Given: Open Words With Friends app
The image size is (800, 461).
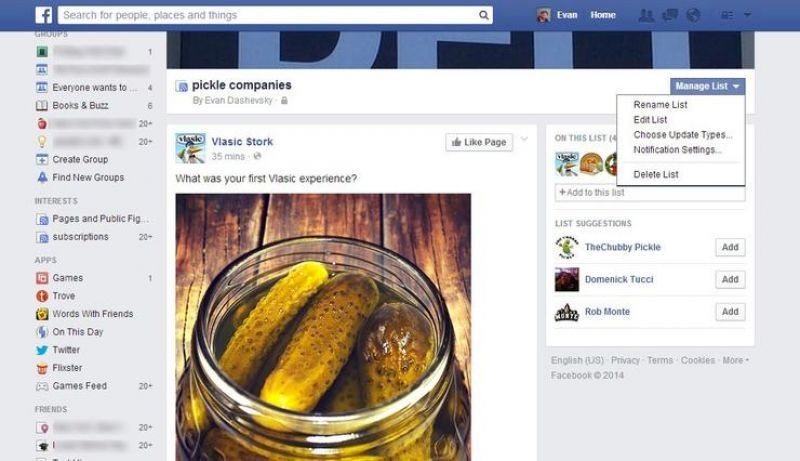Looking at the screenshot, I should 85,314.
